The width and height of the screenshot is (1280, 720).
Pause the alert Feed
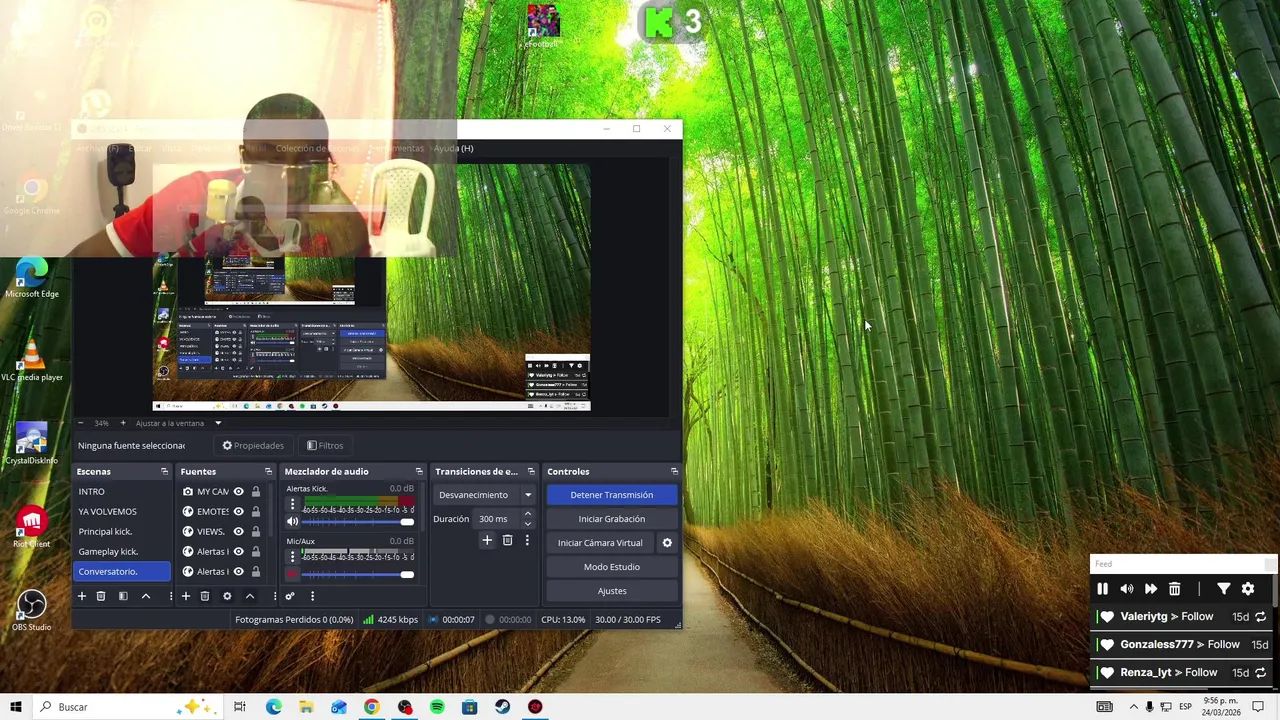coord(1103,589)
